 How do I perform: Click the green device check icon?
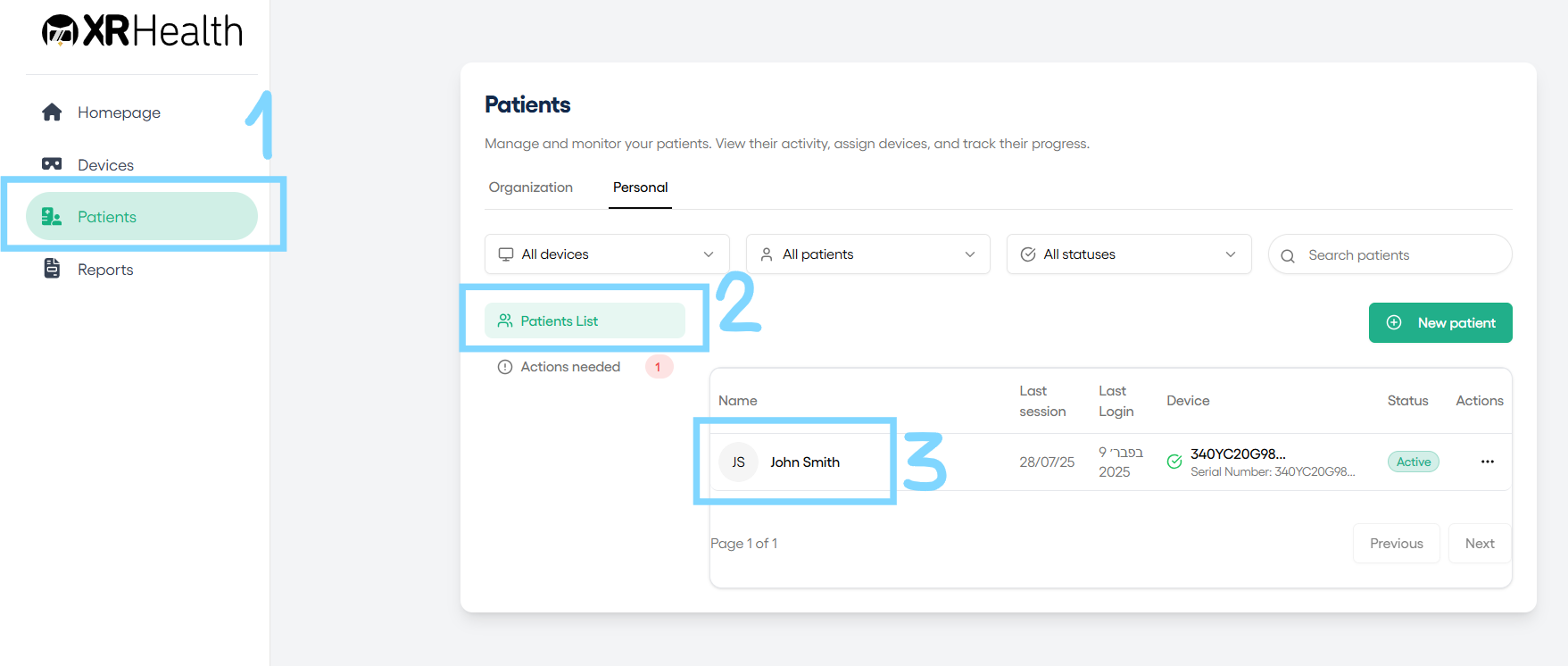click(1174, 462)
